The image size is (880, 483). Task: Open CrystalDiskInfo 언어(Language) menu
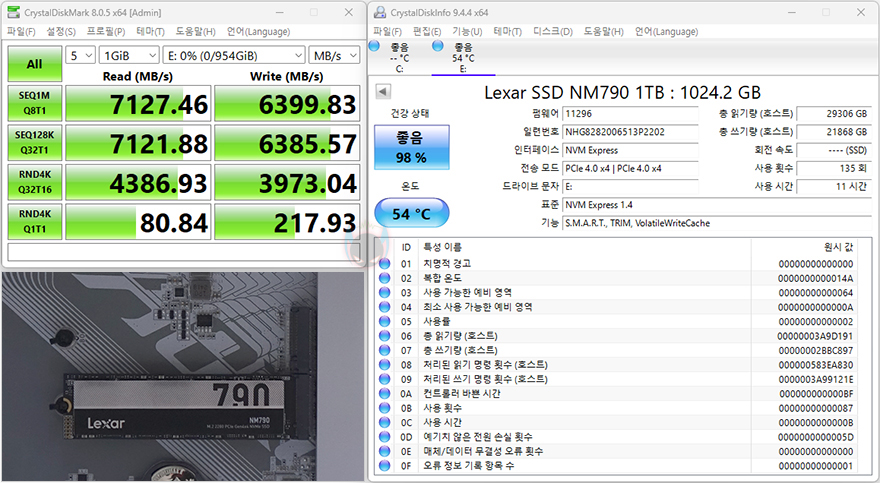tap(666, 31)
